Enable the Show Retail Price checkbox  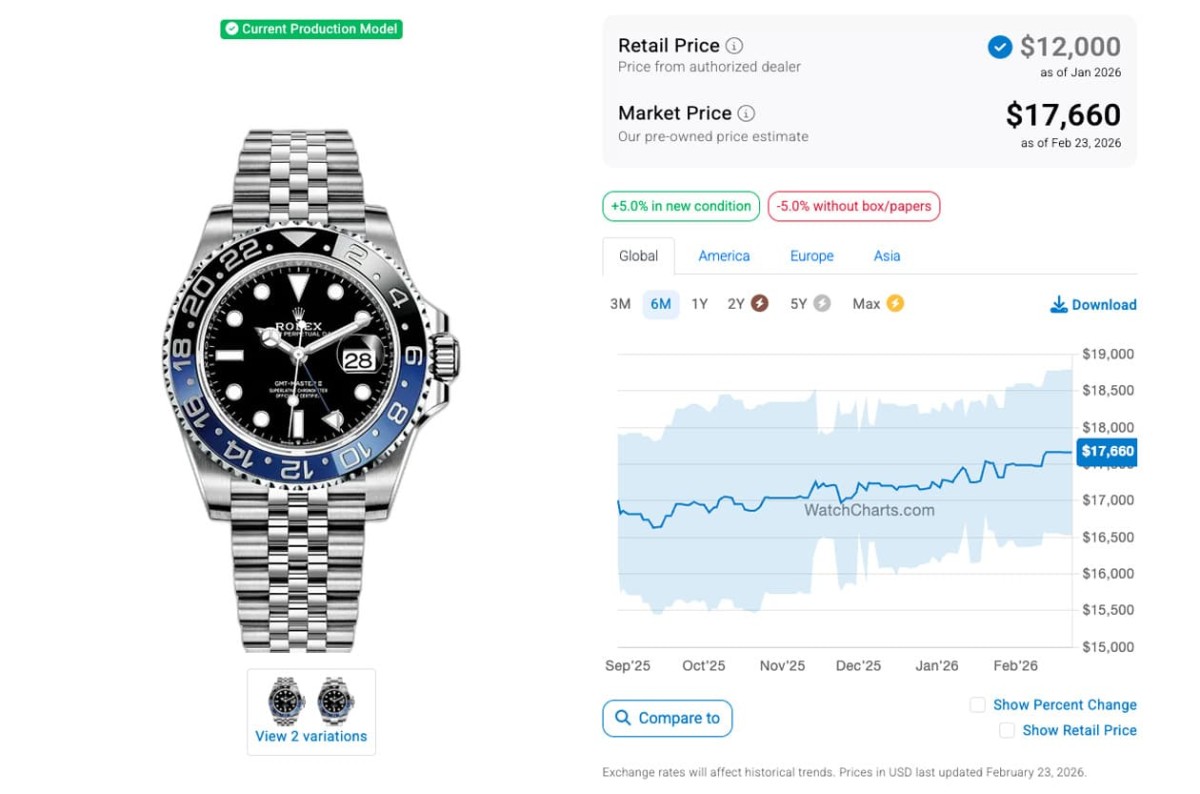click(x=1007, y=731)
